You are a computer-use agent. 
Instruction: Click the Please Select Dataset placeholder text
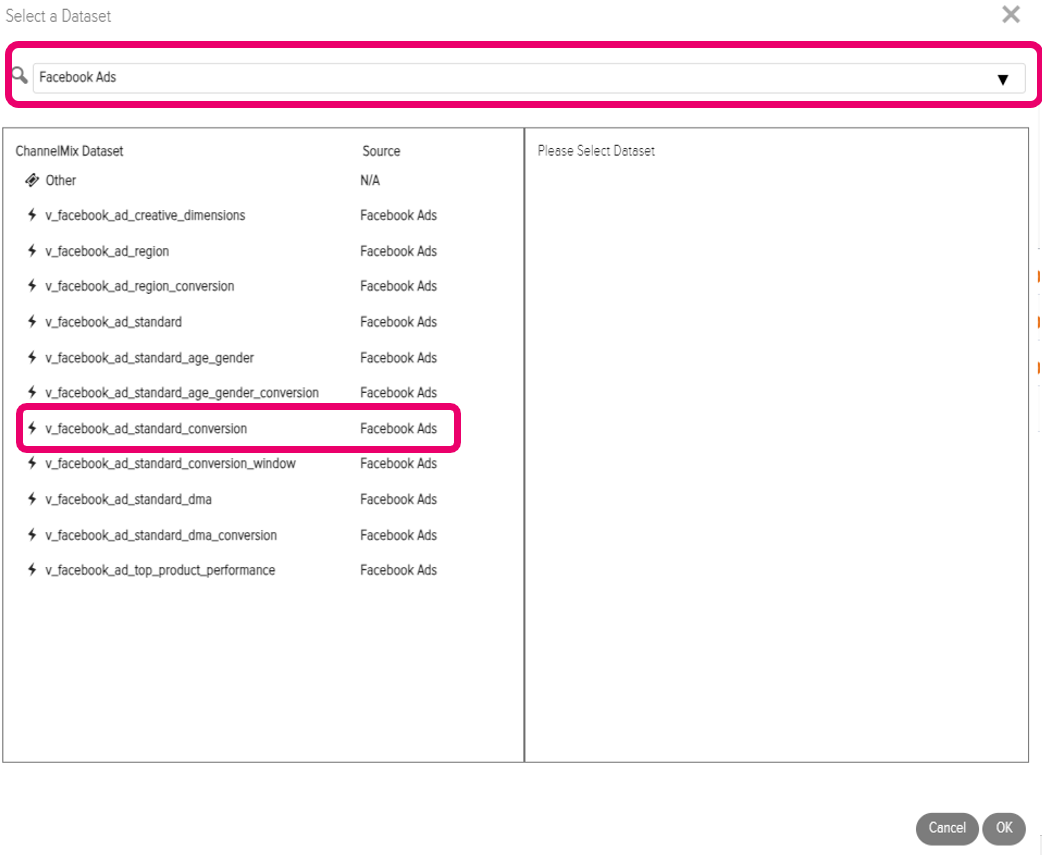pyautogui.click(x=596, y=151)
